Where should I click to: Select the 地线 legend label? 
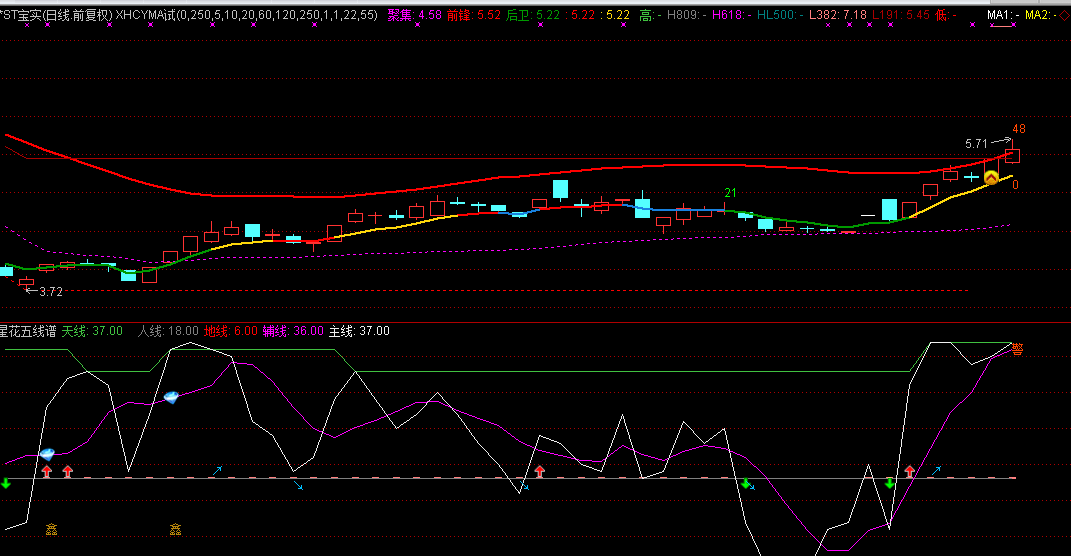click(216, 331)
